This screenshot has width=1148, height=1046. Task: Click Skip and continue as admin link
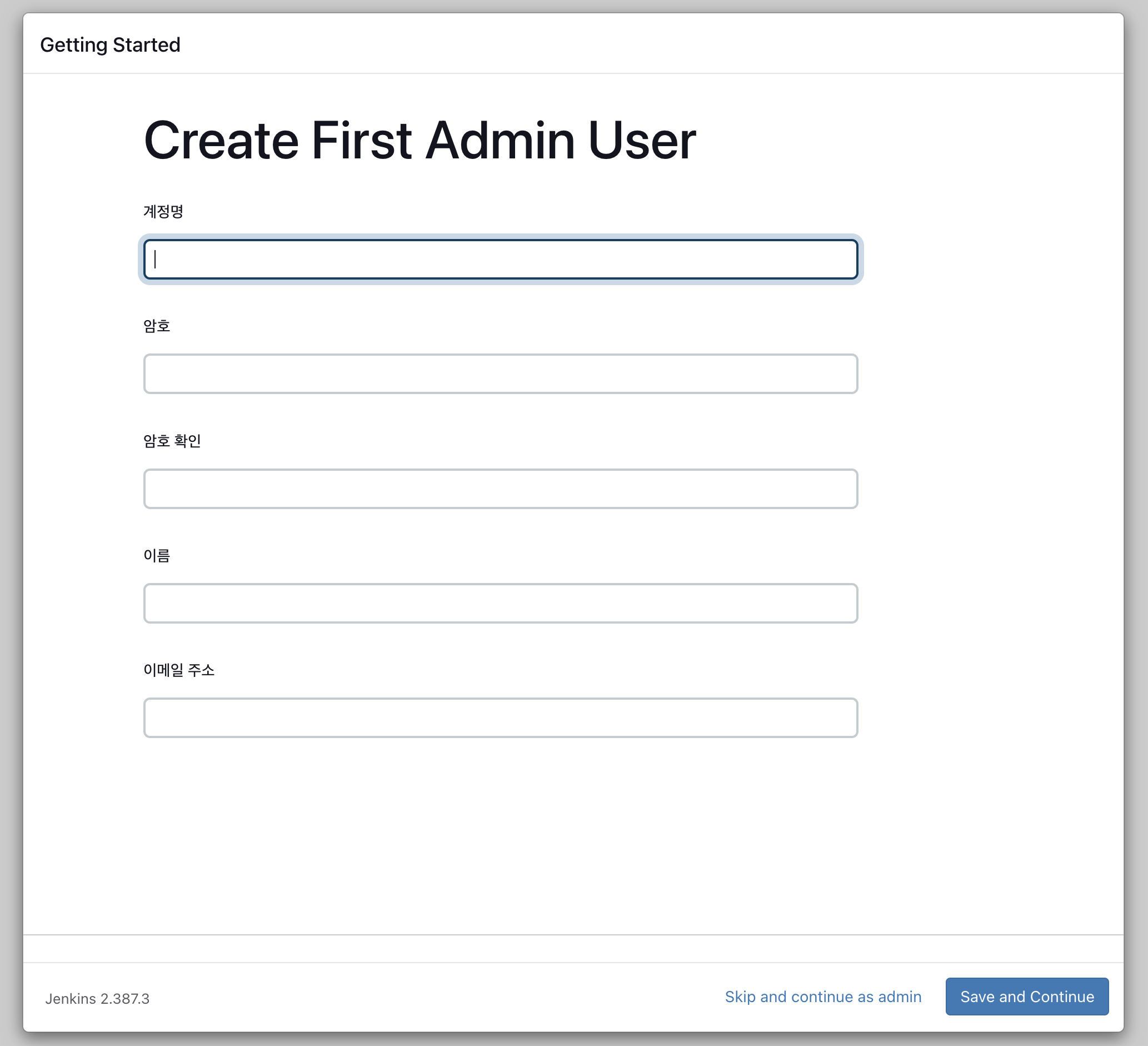click(x=822, y=997)
